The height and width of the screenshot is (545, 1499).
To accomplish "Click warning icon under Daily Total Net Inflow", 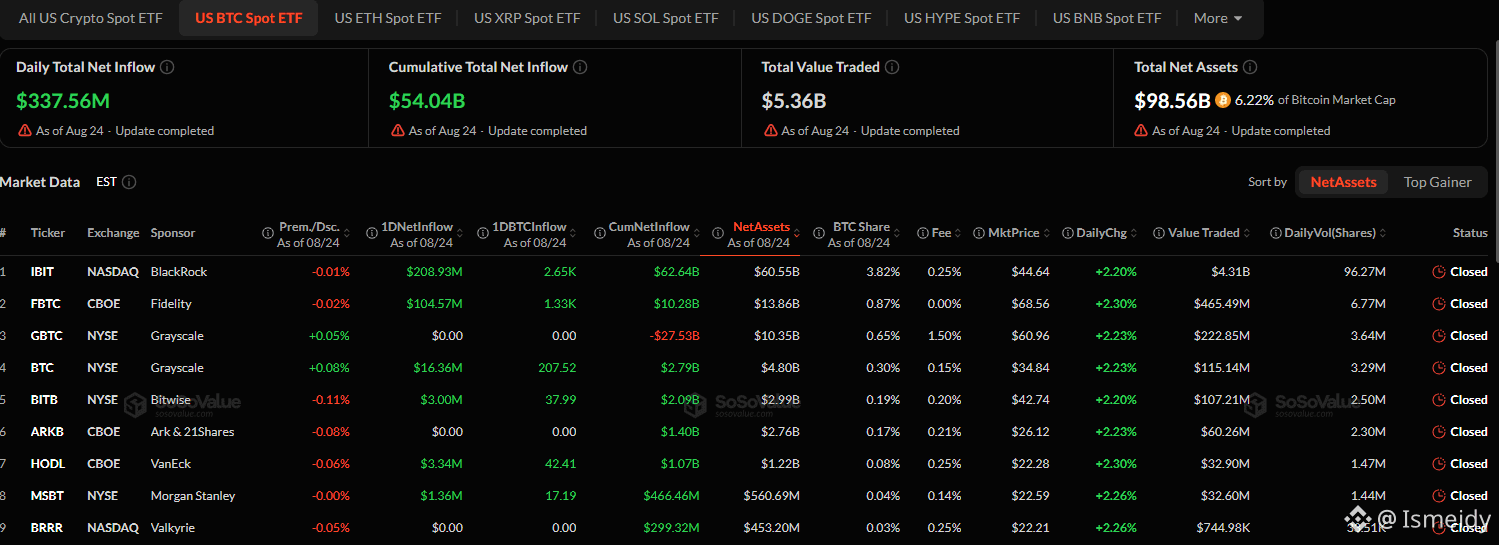I will tap(25, 131).
